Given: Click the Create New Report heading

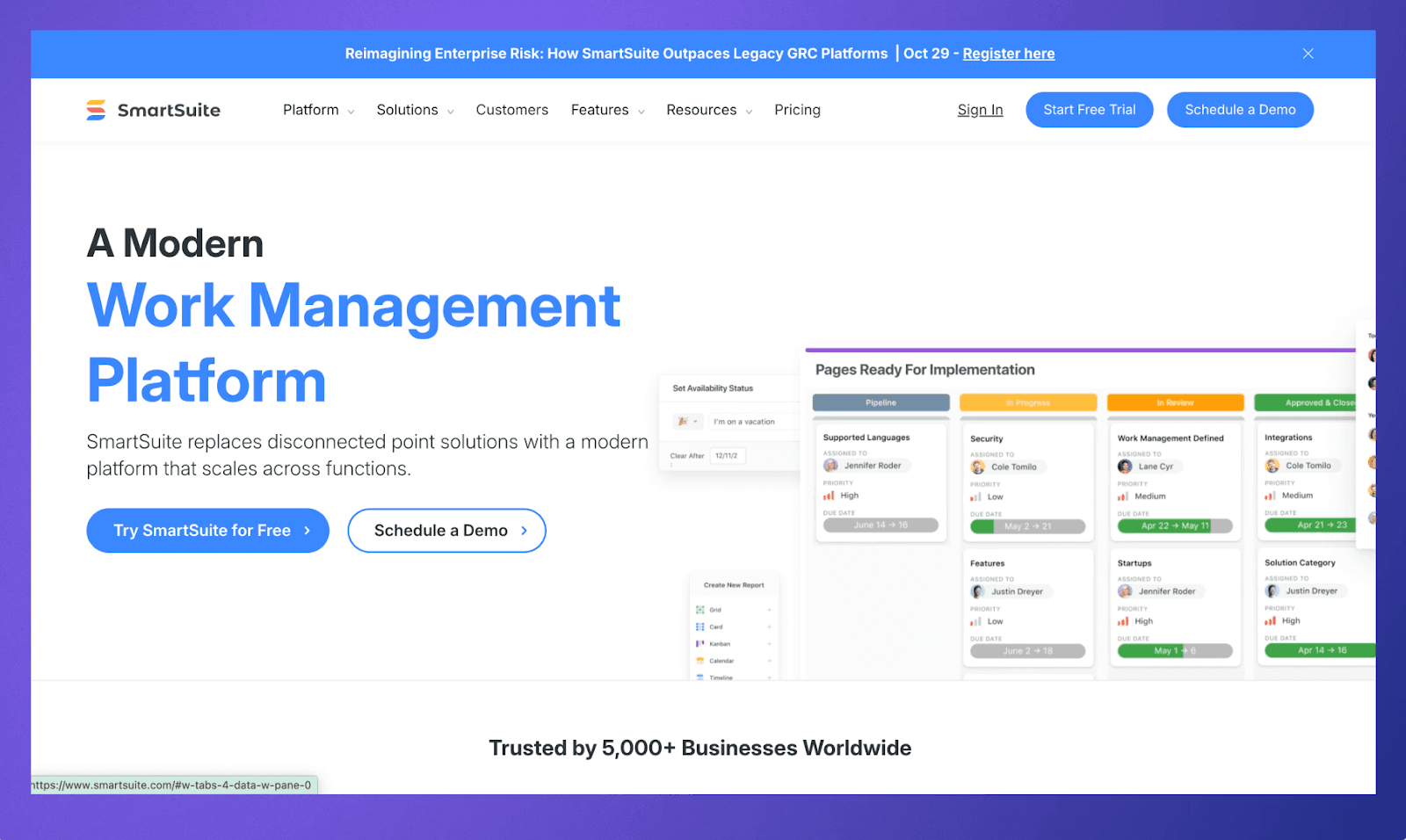Looking at the screenshot, I should point(734,585).
